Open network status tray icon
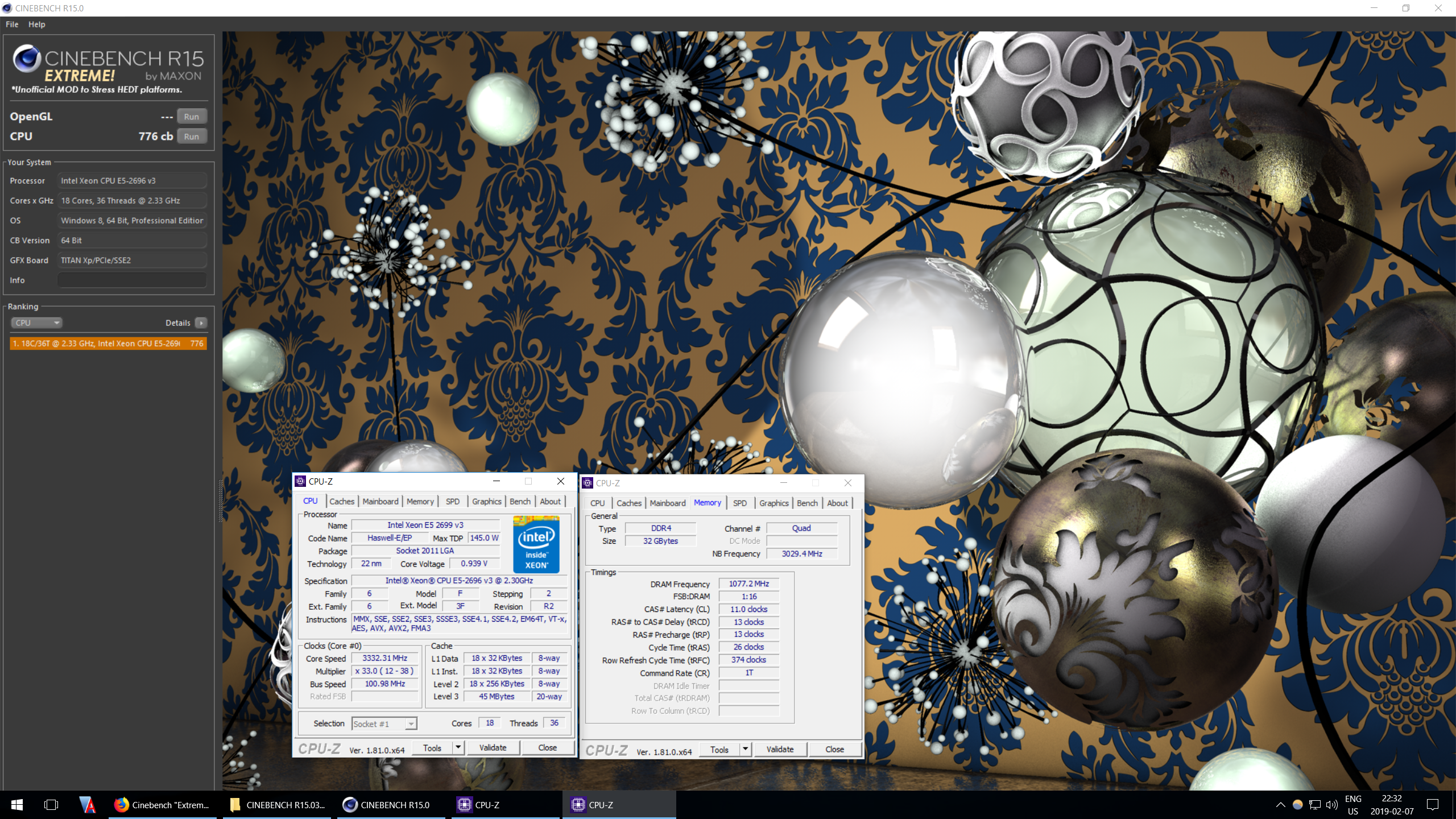The width and height of the screenshot is (1456, 819). 1315,805
